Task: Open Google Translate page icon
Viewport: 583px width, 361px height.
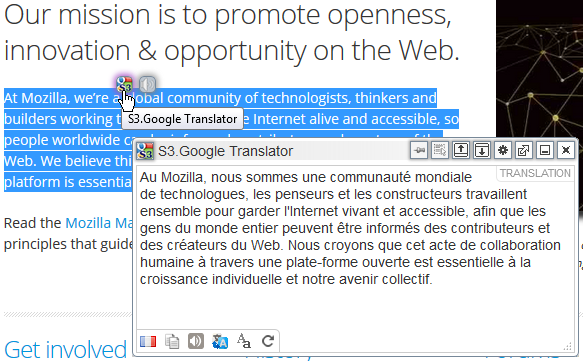Action: 220,341
